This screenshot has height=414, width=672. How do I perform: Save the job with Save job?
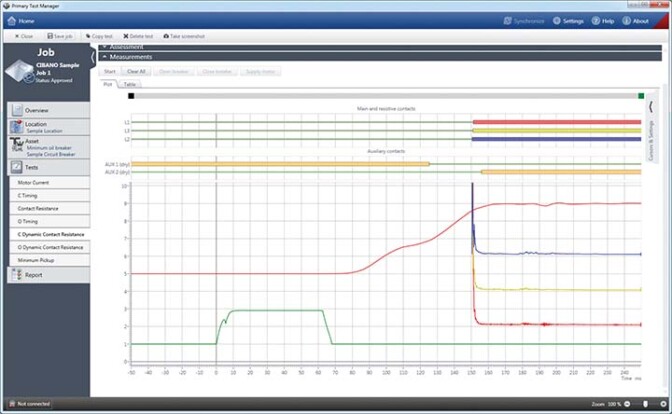click(60, 36)
